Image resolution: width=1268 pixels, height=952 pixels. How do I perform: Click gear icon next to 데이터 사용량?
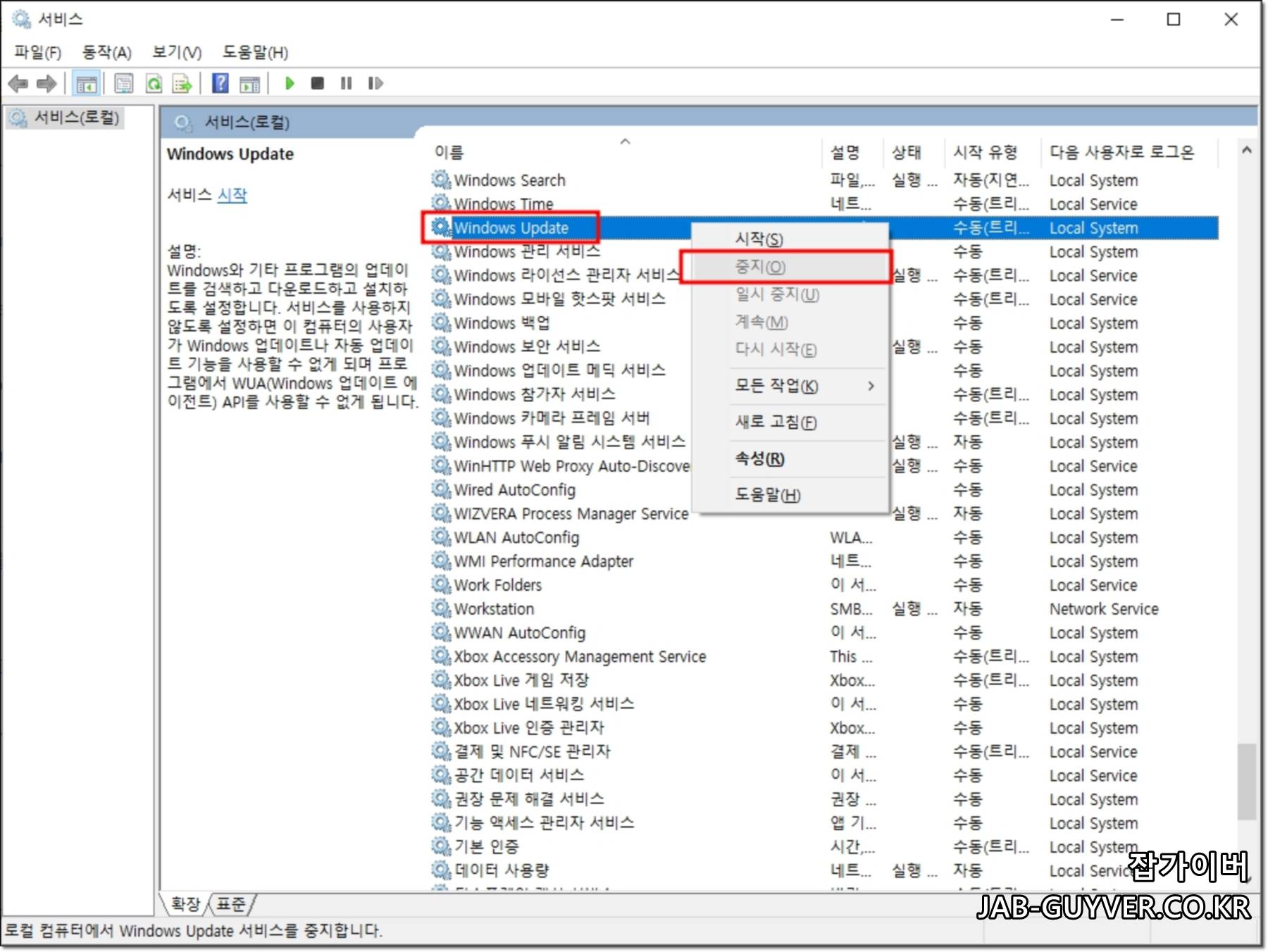tap(441, 870)
